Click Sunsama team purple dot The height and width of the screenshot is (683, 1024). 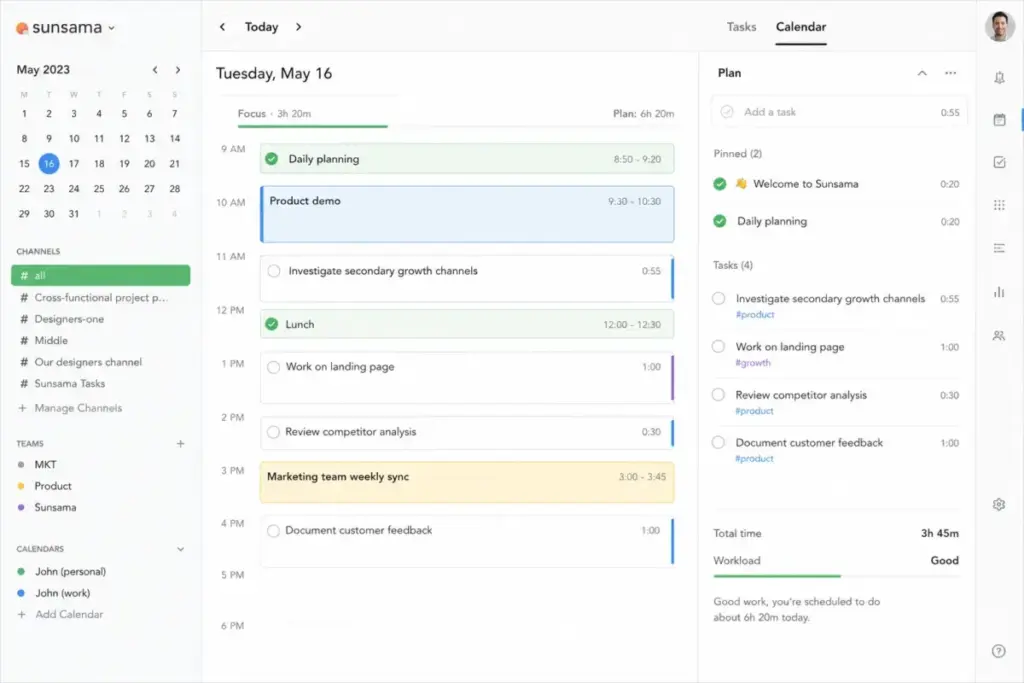21,507
